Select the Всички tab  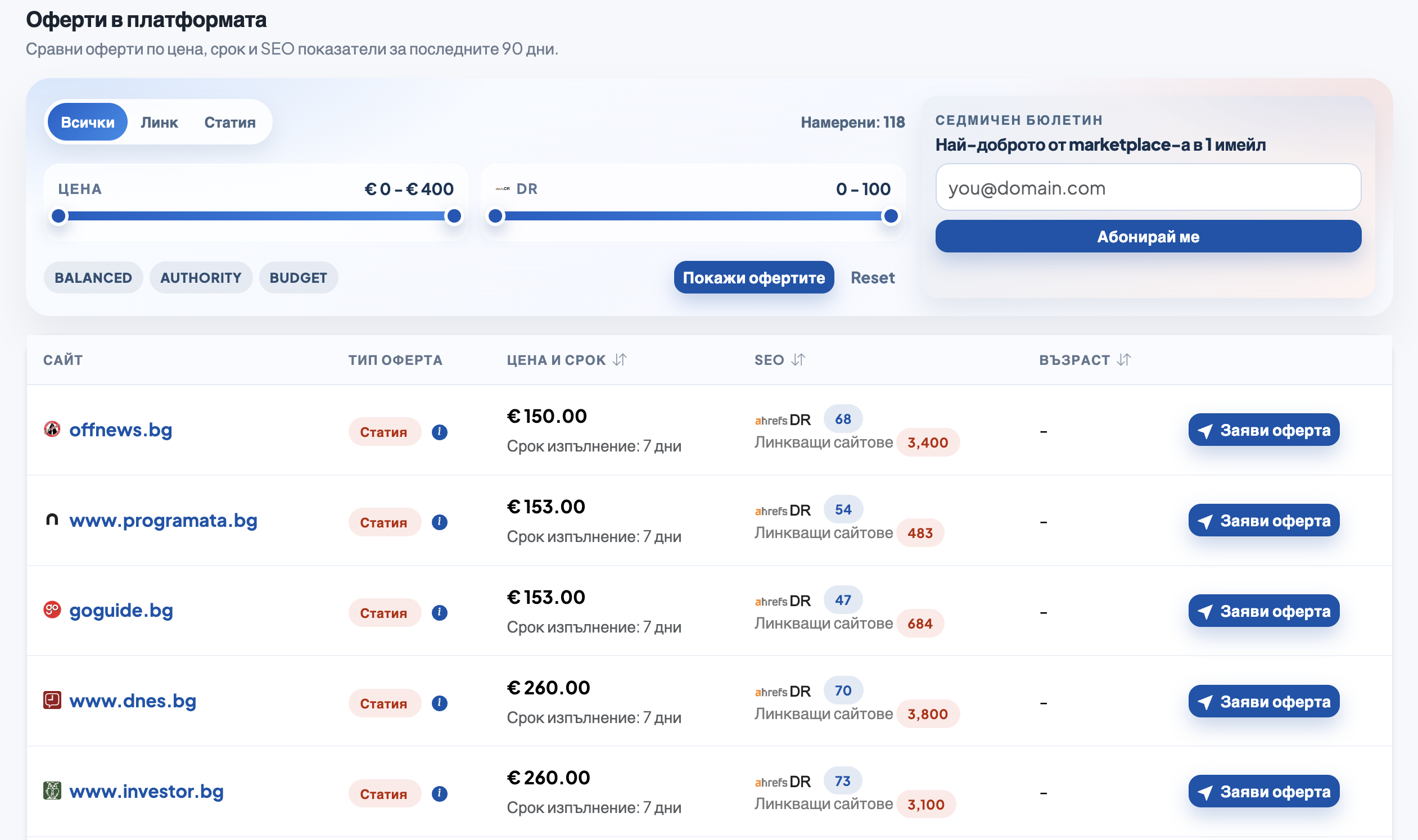pos(88,122)
